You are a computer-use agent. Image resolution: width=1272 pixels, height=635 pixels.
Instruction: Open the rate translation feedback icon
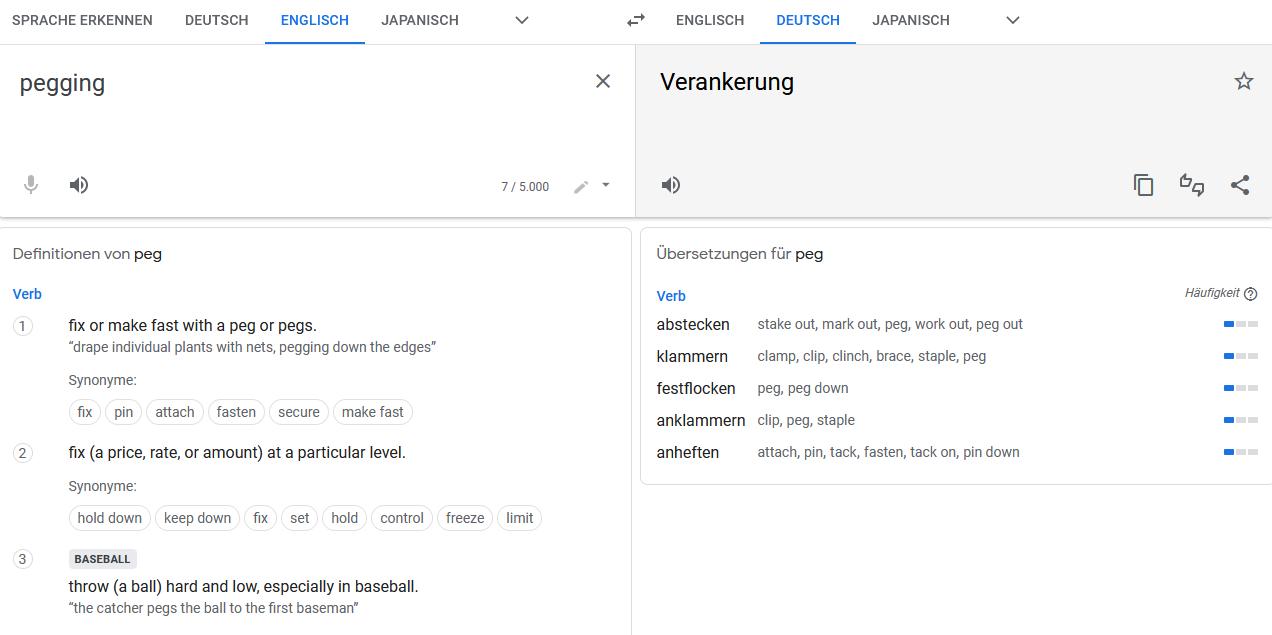(1192, 185)
